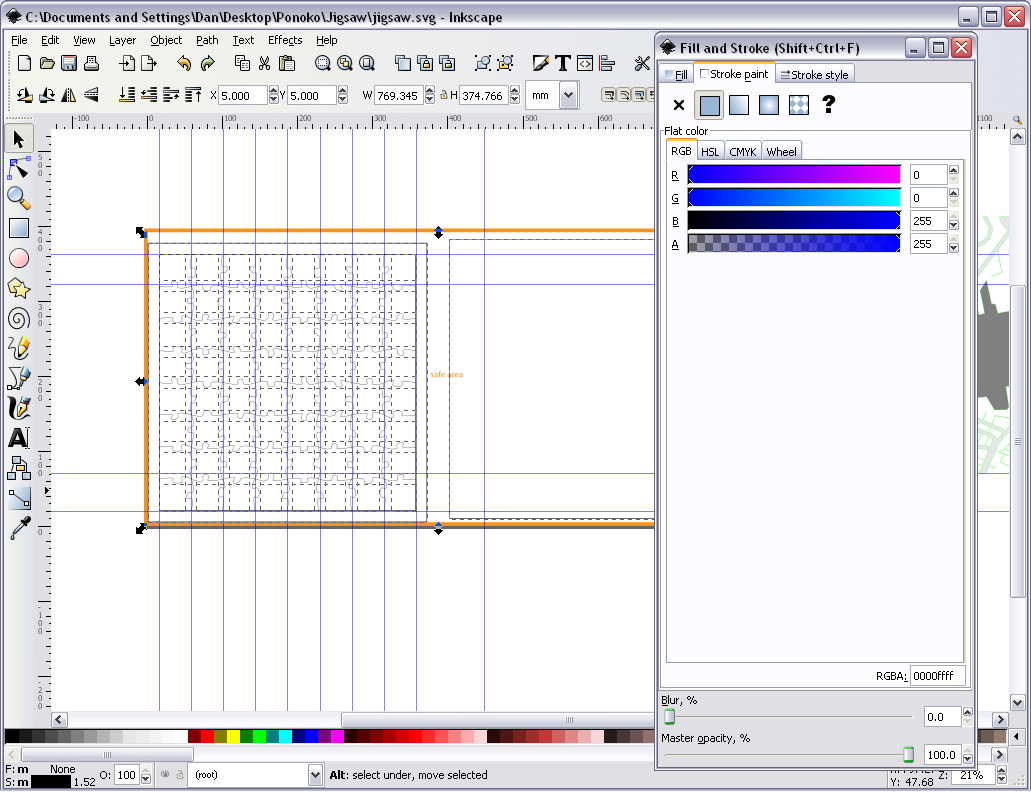Viewport: 1031px width, 792px height.
Task: Select the Zoom magnifier tool
Action: click(x=18, y=198)
